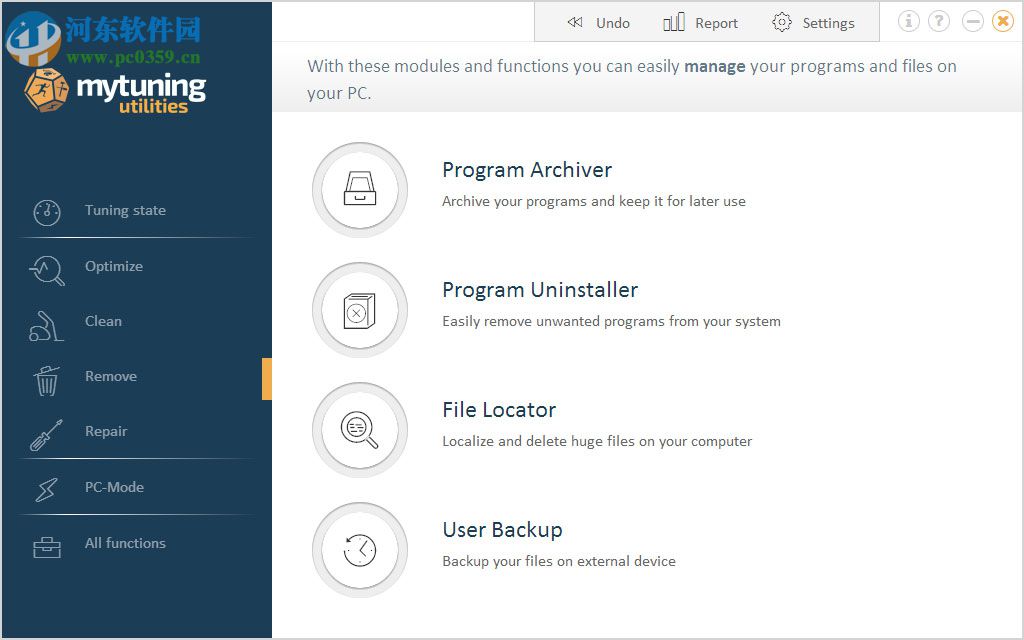Click the Optimize magnifier pulse icon
The image size is (1024, 640).
point(47,270)
